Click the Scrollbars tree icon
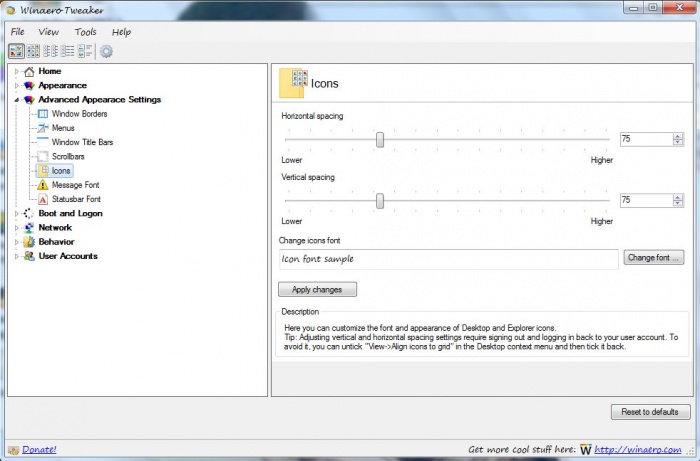Screen dimensions: 700x461 [x=43, y=157]
